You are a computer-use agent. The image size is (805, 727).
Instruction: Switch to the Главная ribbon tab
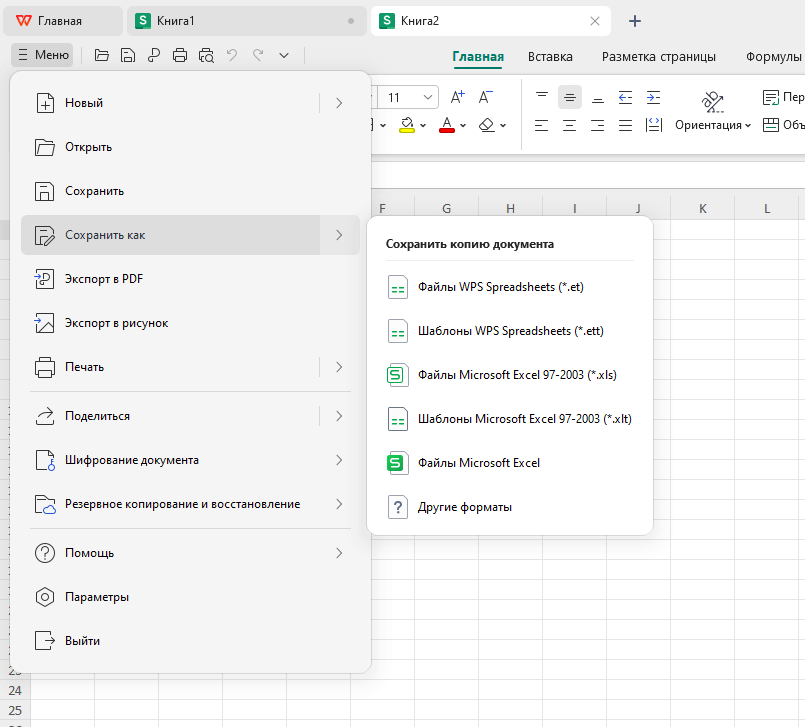pyautogui.click(x=478, y=56)
